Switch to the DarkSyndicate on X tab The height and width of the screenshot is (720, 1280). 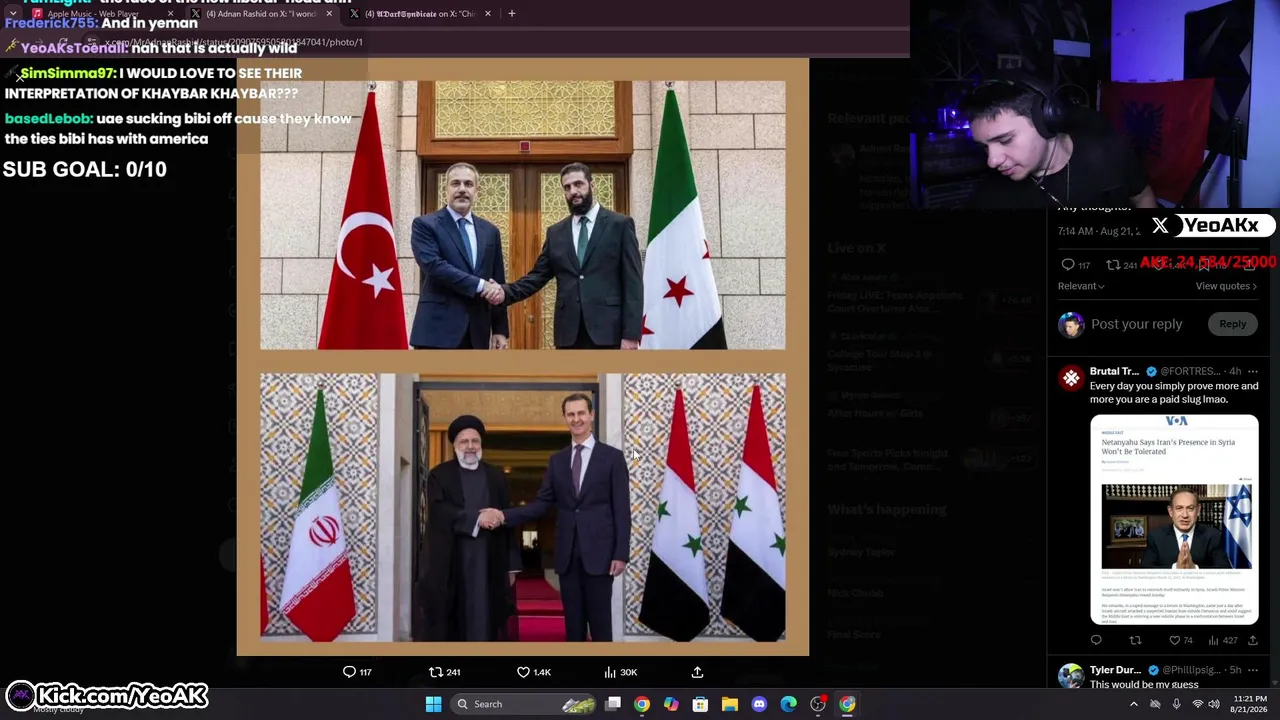click(420, 14)
